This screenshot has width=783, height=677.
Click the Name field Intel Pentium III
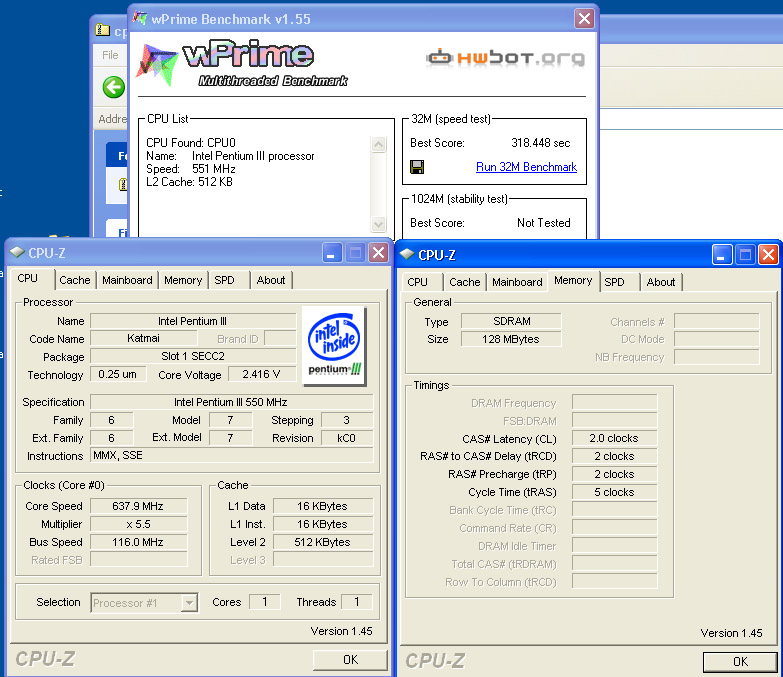[x=193, y=321]
